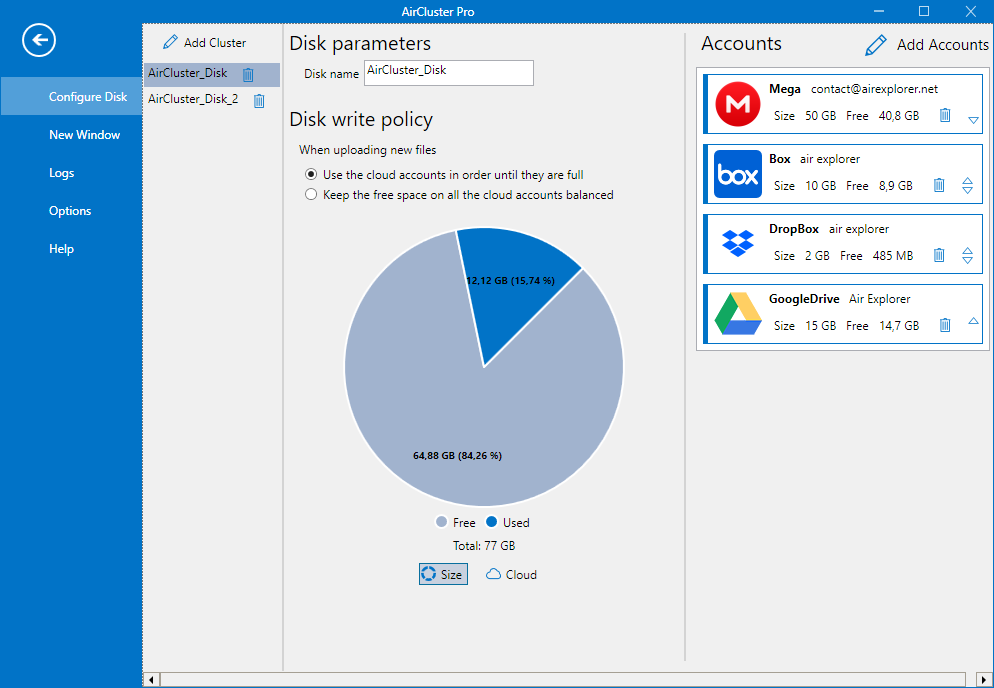Click the DropBox free value 485 MB

tap(893, 256)
